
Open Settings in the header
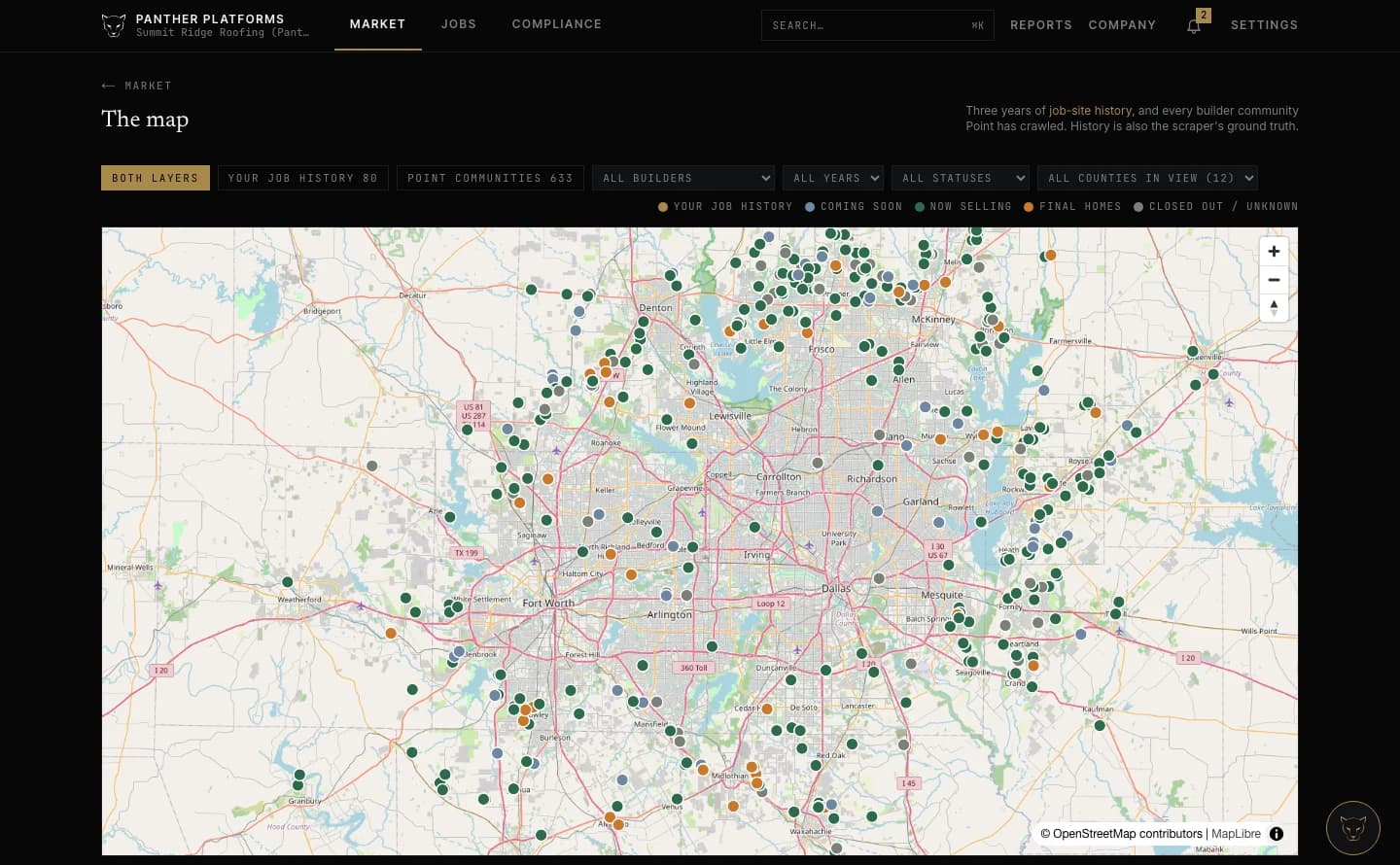[x=1265, y=25]
